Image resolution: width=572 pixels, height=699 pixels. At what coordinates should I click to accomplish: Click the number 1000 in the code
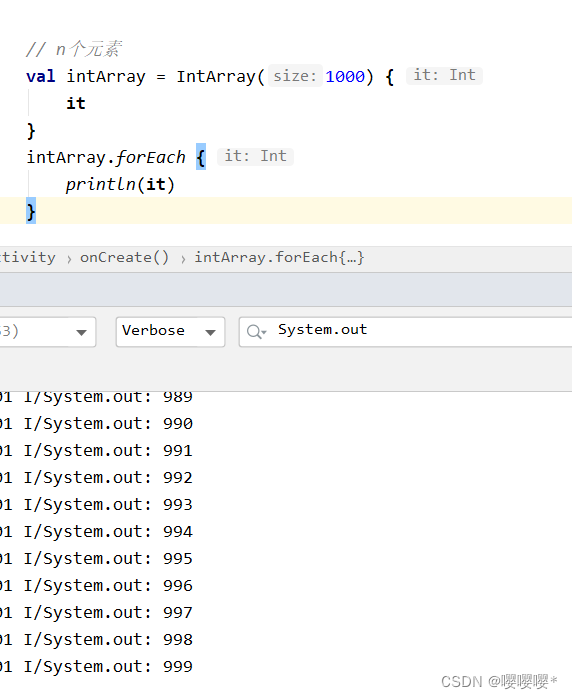click(x=345, y=77)
